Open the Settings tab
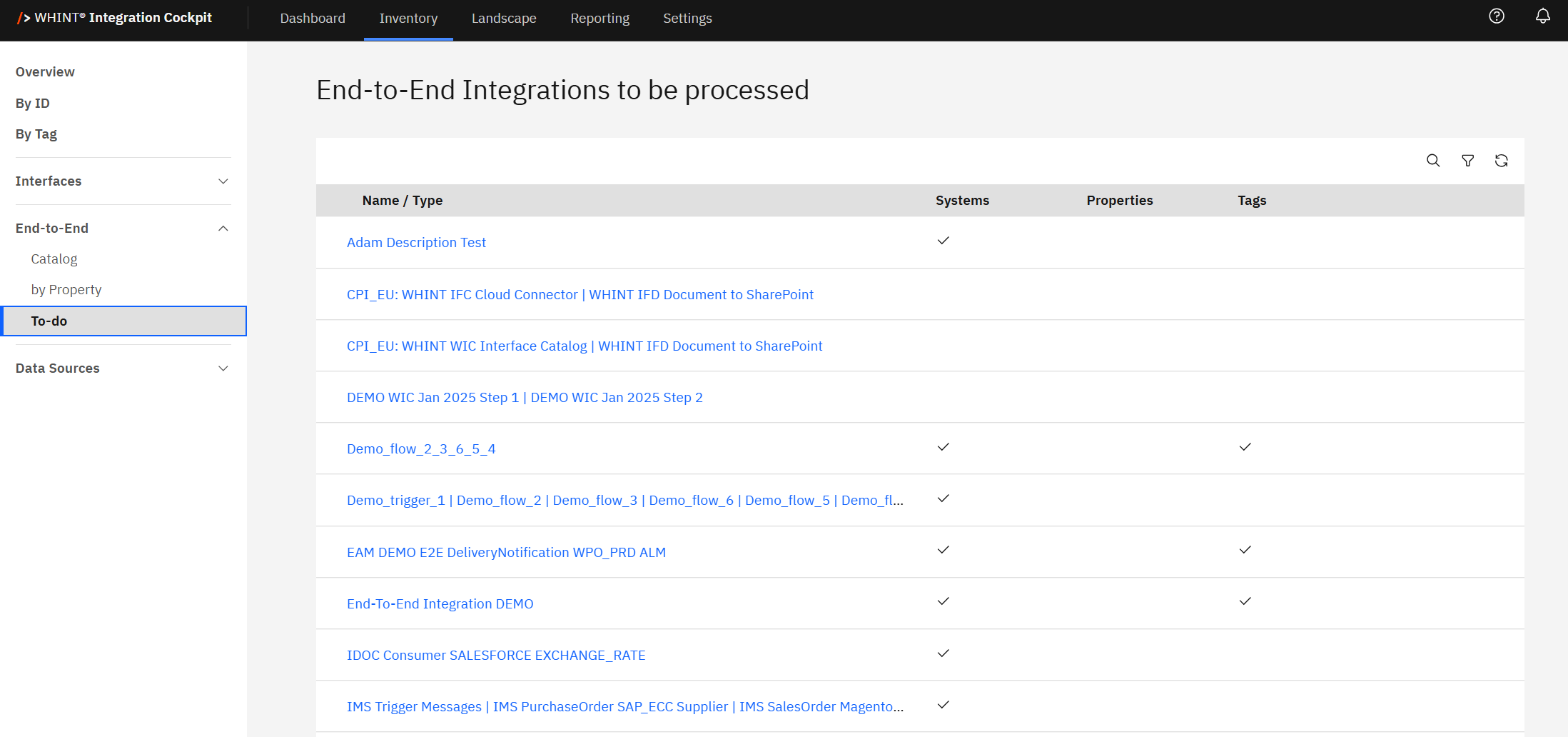 point(687,19)
